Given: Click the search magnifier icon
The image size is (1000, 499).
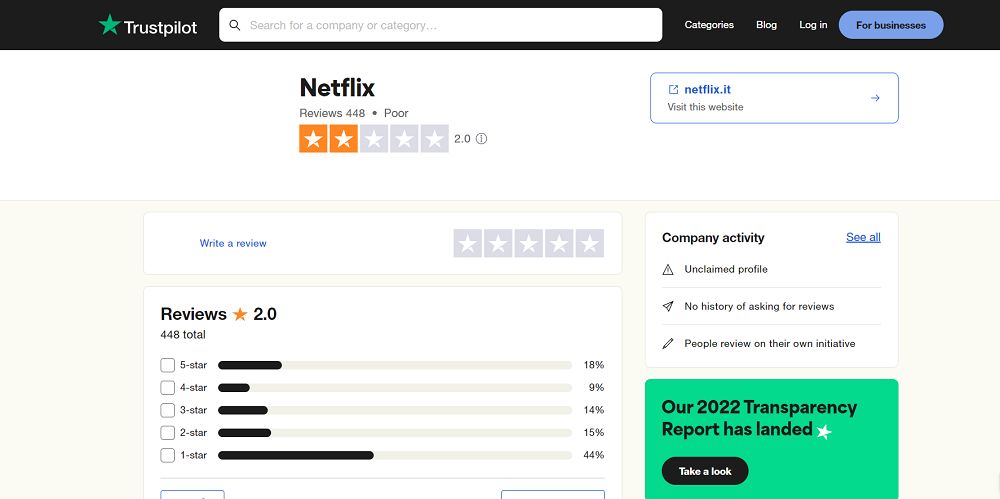Looking at the screenshot, I should coord(235,25).
